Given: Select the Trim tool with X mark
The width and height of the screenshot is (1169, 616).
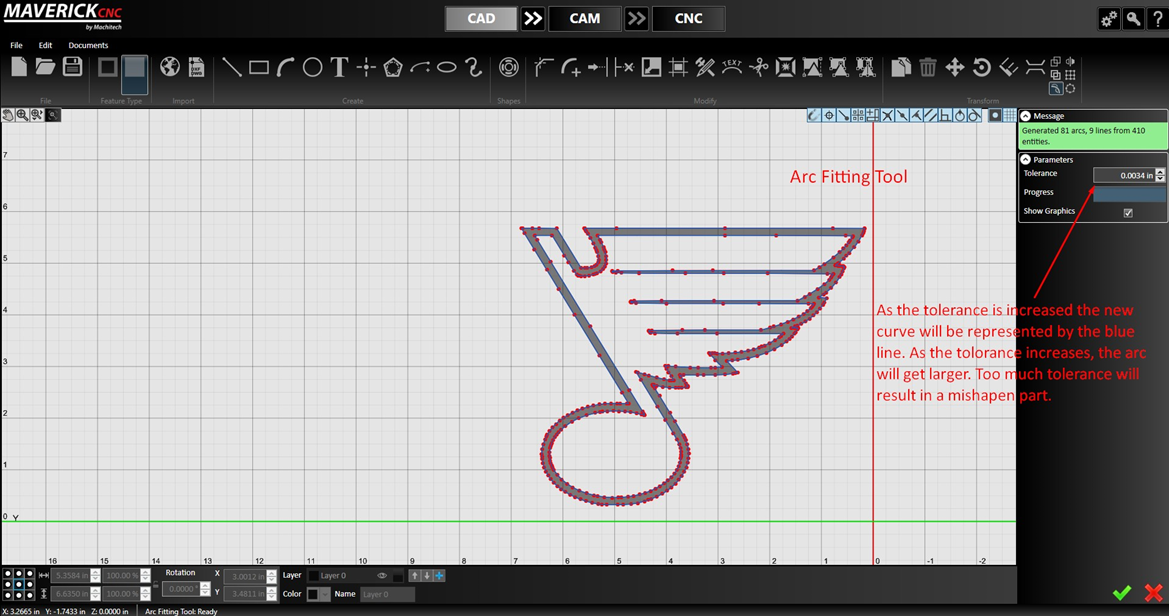Looking at the screenshot, I should [x=624, y=68].
